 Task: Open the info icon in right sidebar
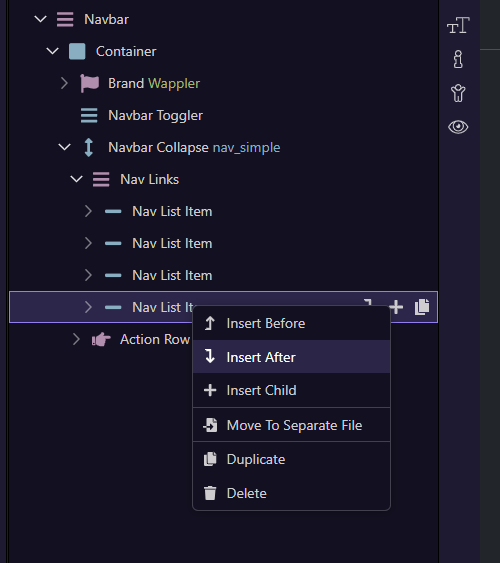point(458,59)
